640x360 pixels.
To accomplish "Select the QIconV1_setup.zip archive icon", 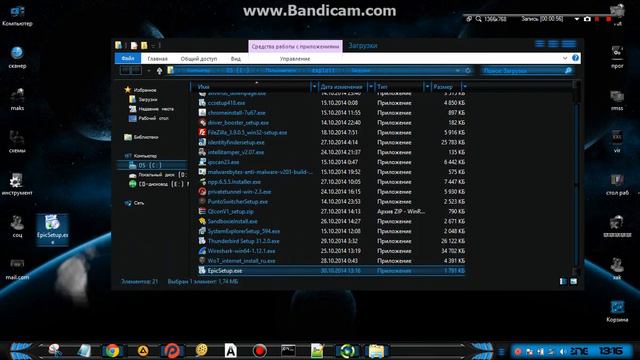I will (202, 211).
